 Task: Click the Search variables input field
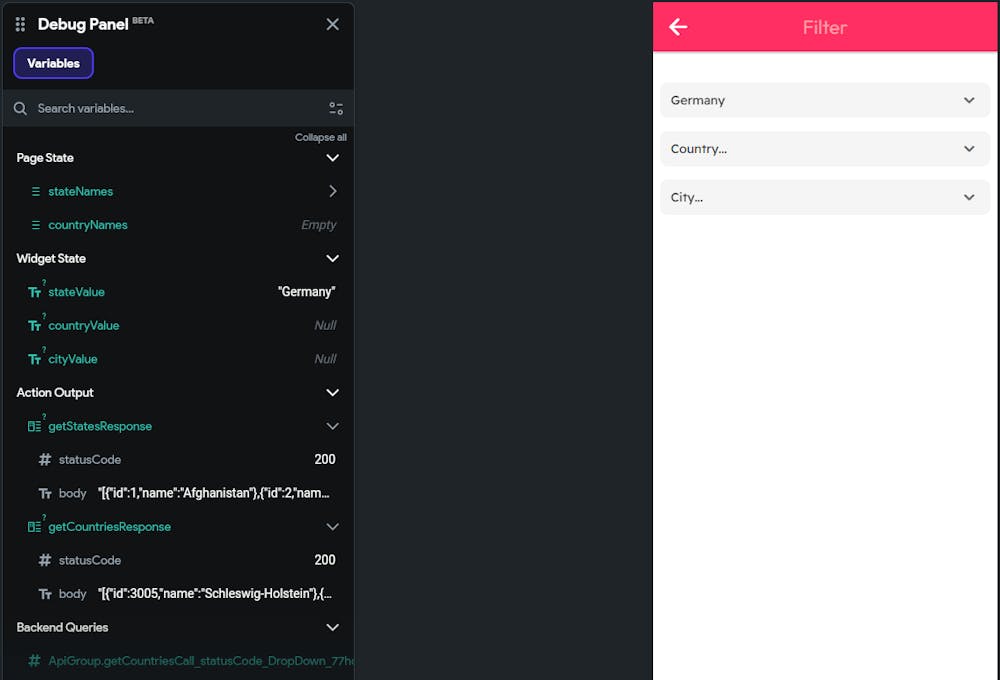tap(179, 108)
